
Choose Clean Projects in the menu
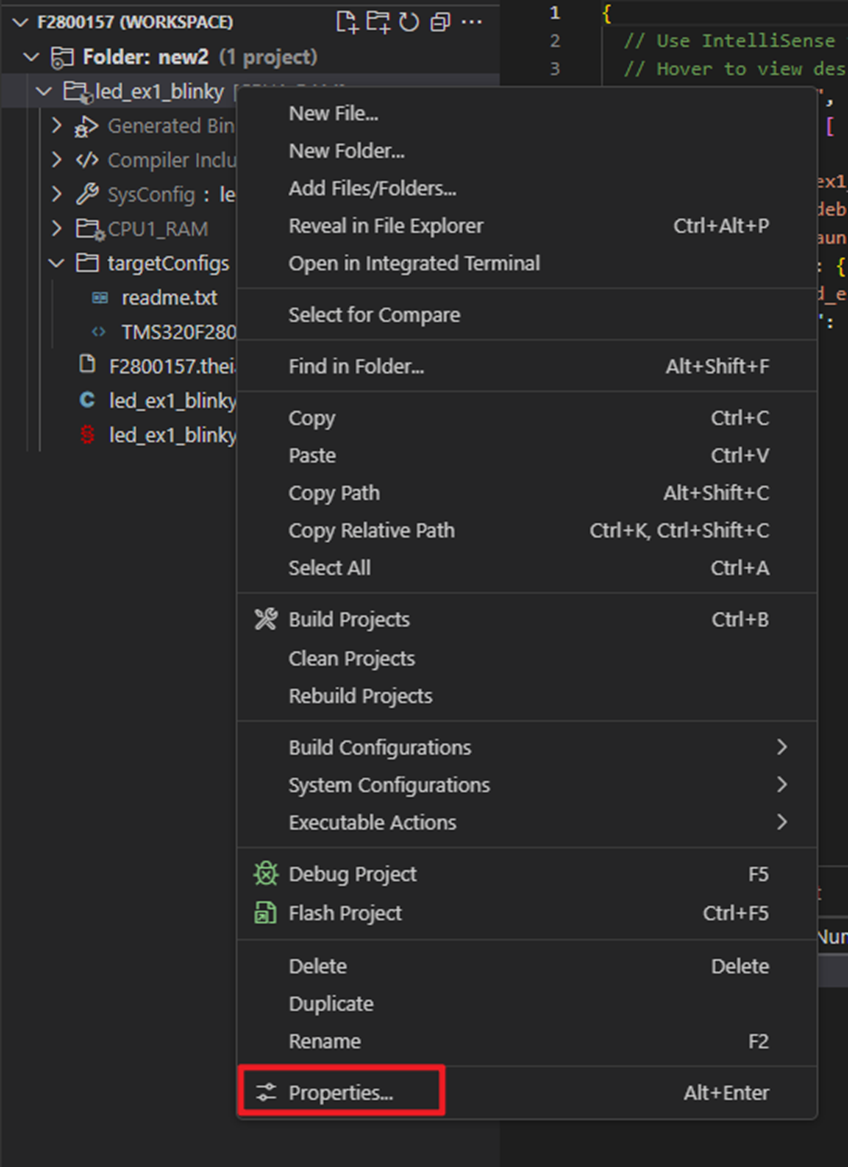pos(351,658)
